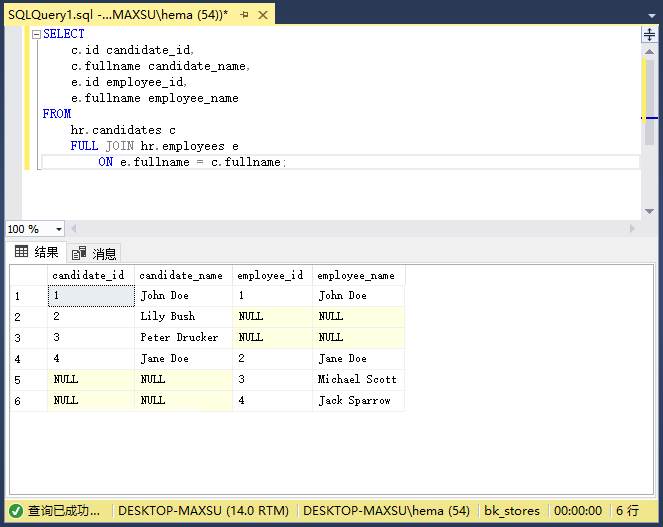
Task: Click the Jack Sparrow employee_name cell
Action: pos(359,401)
